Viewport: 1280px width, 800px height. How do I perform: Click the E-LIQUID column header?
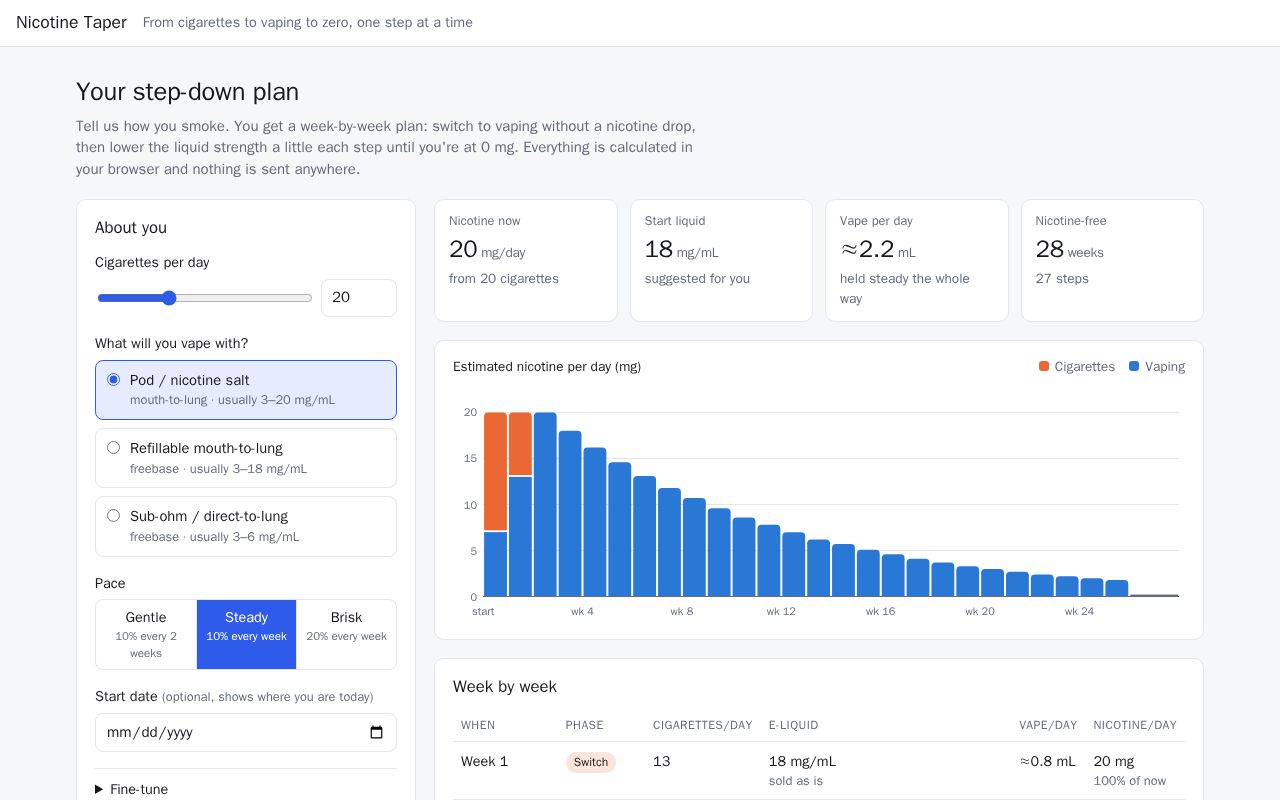[x=793, y=725]
